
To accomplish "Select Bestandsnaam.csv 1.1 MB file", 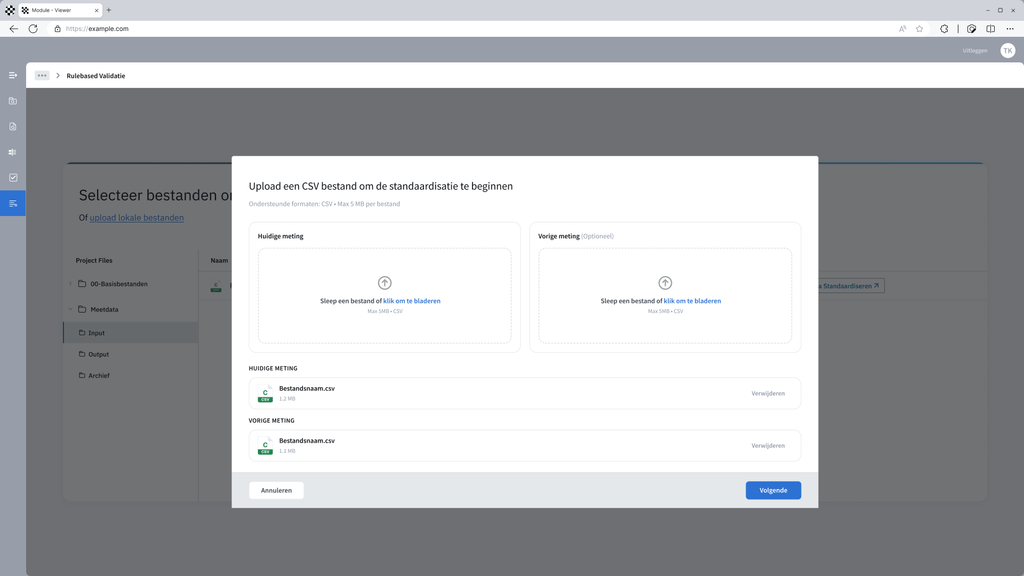I will 524,445.
